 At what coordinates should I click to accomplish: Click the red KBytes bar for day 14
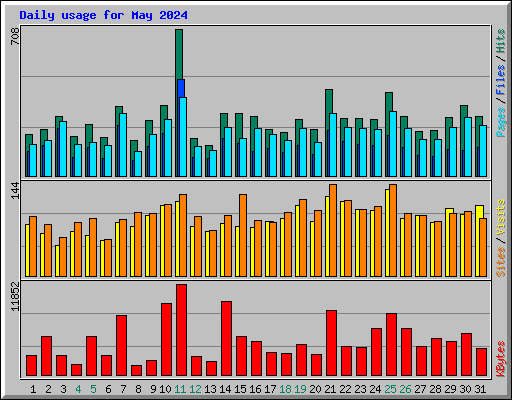pyautogui.click(x=226, y=339)
